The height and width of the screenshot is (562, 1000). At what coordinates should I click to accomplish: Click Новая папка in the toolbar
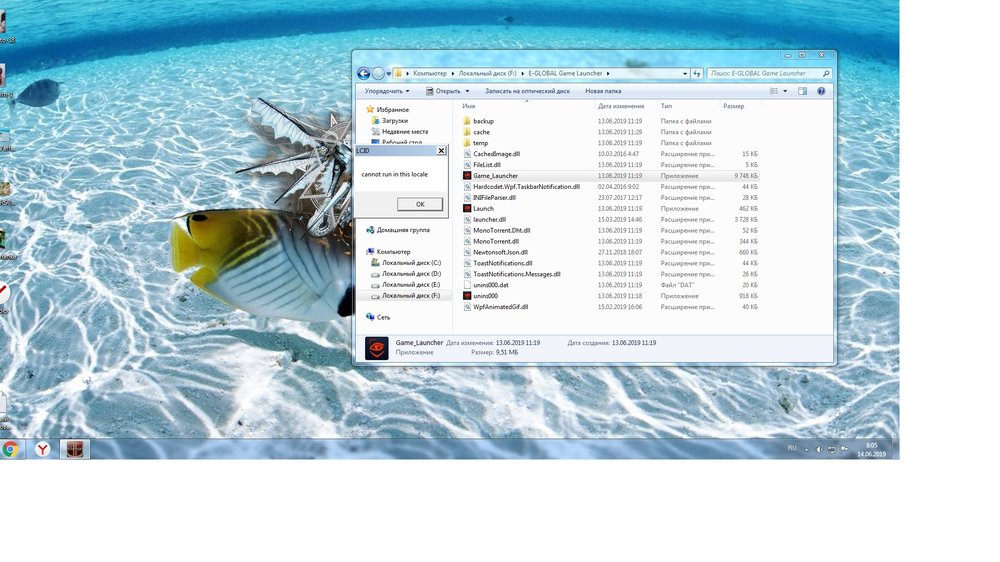[603, 91]
